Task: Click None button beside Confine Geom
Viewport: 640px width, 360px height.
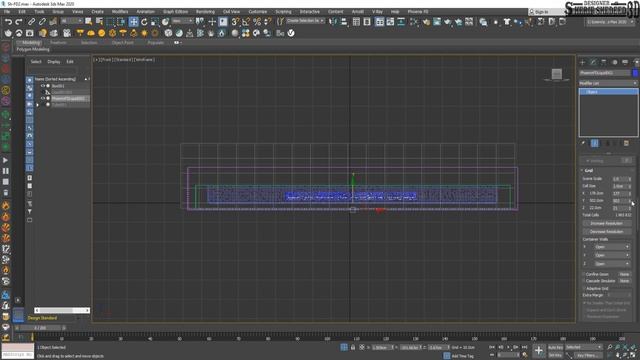Action: pos(624,274)
